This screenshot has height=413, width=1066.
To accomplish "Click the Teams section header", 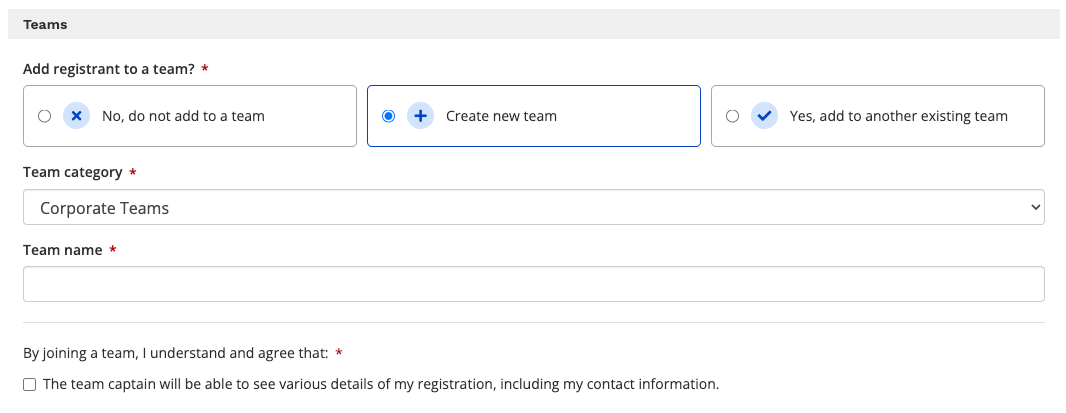I will [x=45, y=24].
